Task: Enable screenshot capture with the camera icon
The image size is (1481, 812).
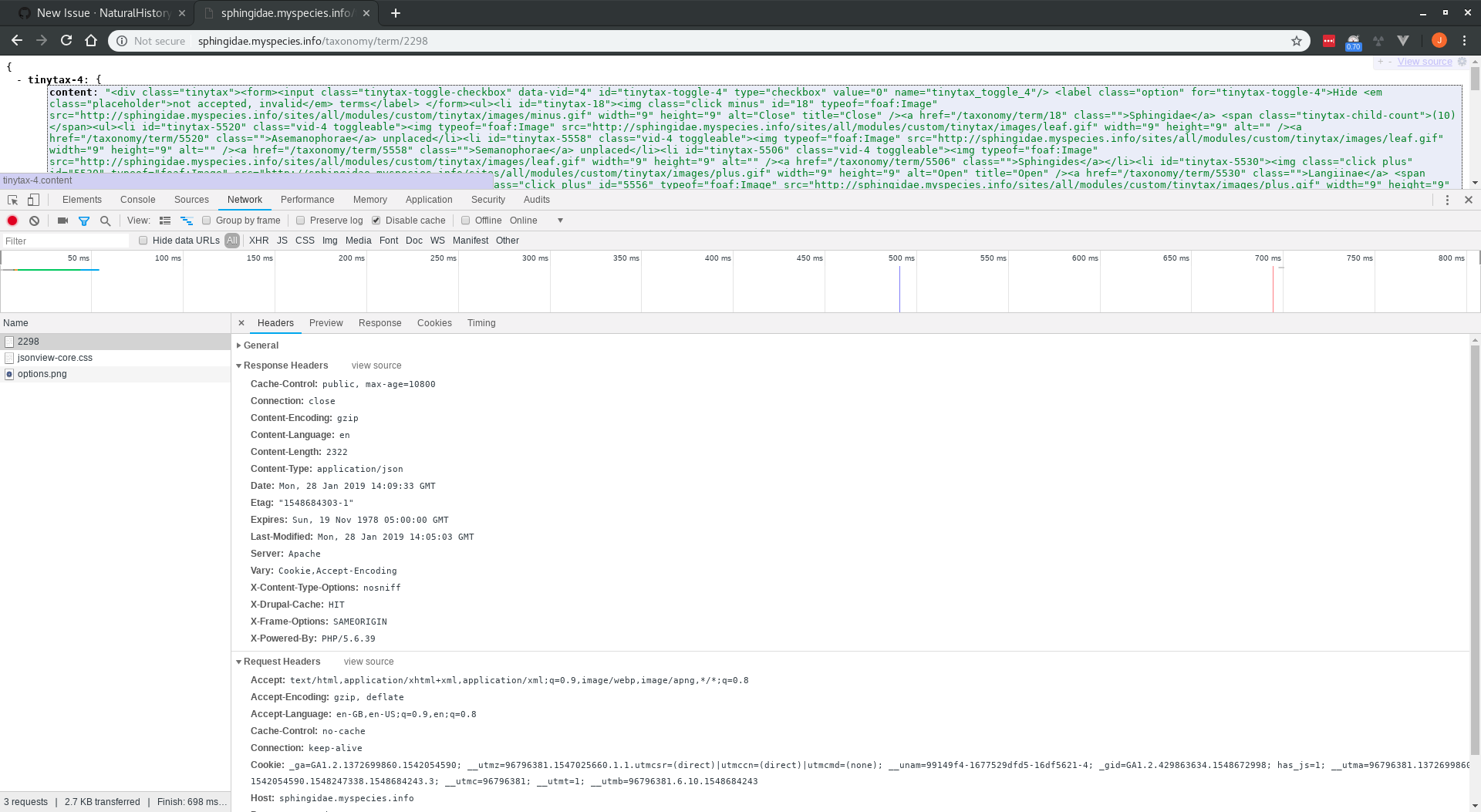Action: point(62,221)
